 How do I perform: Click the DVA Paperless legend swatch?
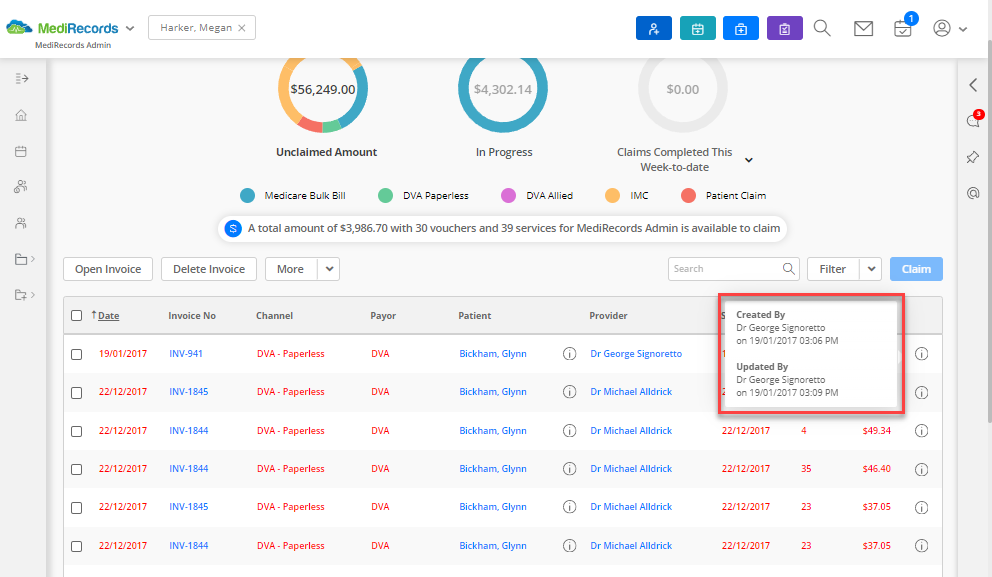[x=385, y=195]
